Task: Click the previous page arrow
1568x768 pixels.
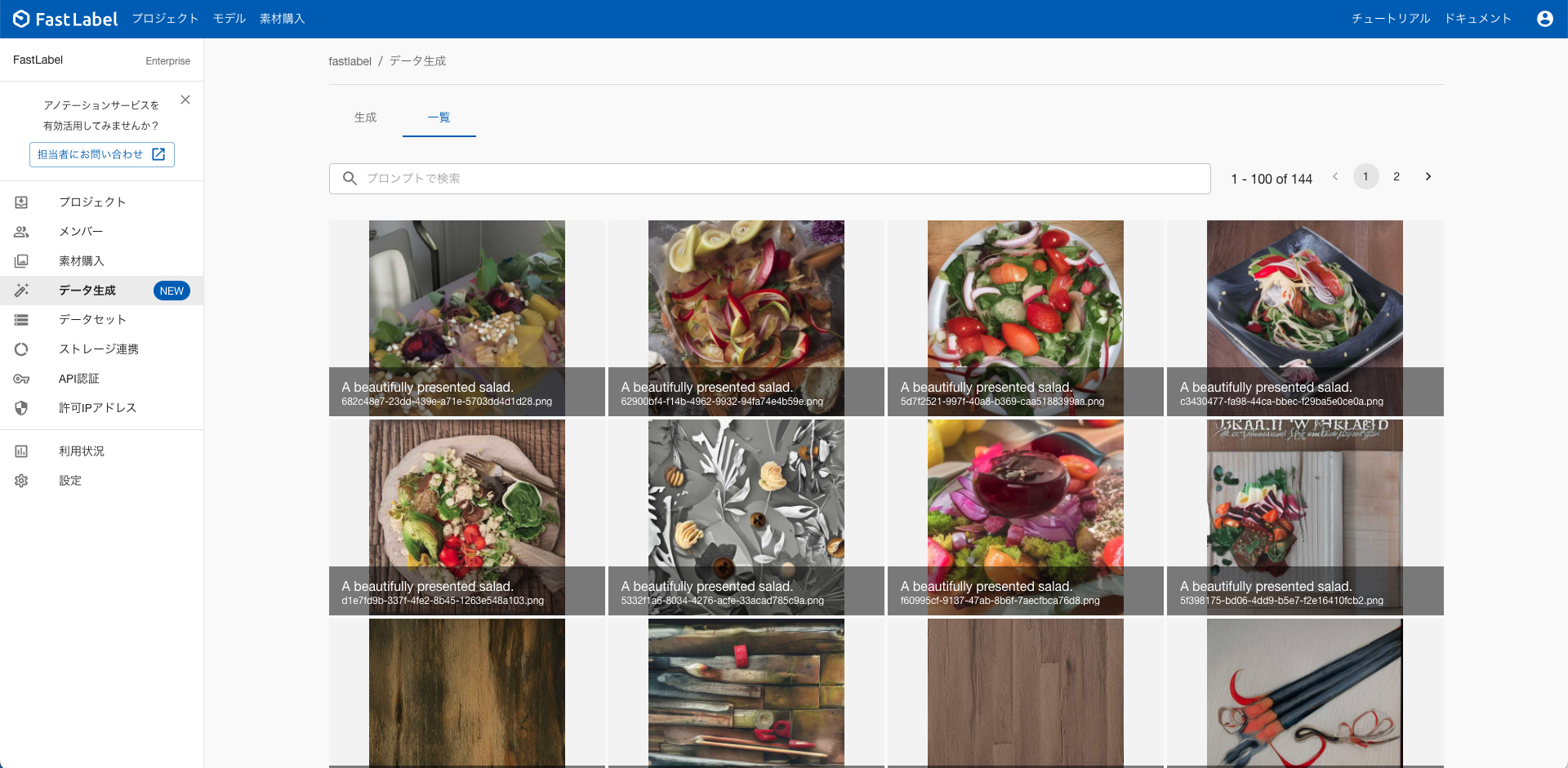Action: 1335,176
